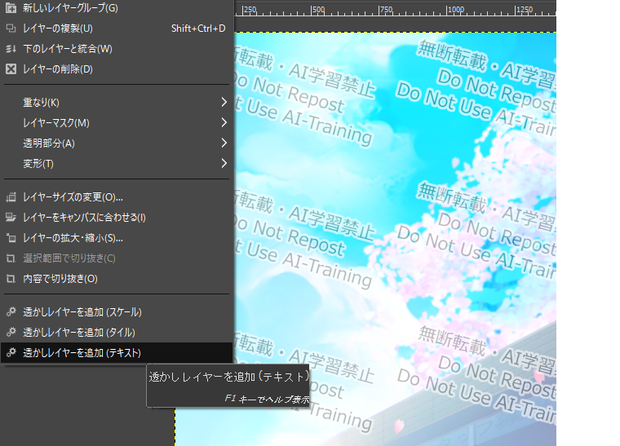Click the new layer group icon
The height and width of the screenshot is (446, 620).
[x=11, y=8]
